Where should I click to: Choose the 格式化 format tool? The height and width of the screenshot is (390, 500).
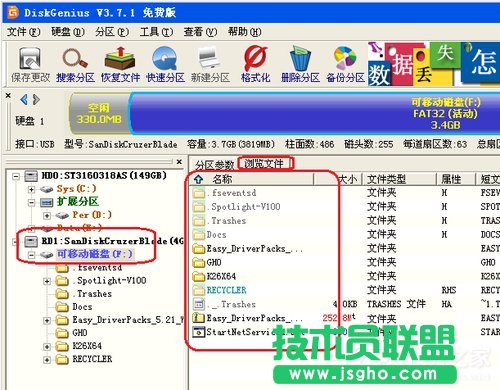(x=255, y=64)
